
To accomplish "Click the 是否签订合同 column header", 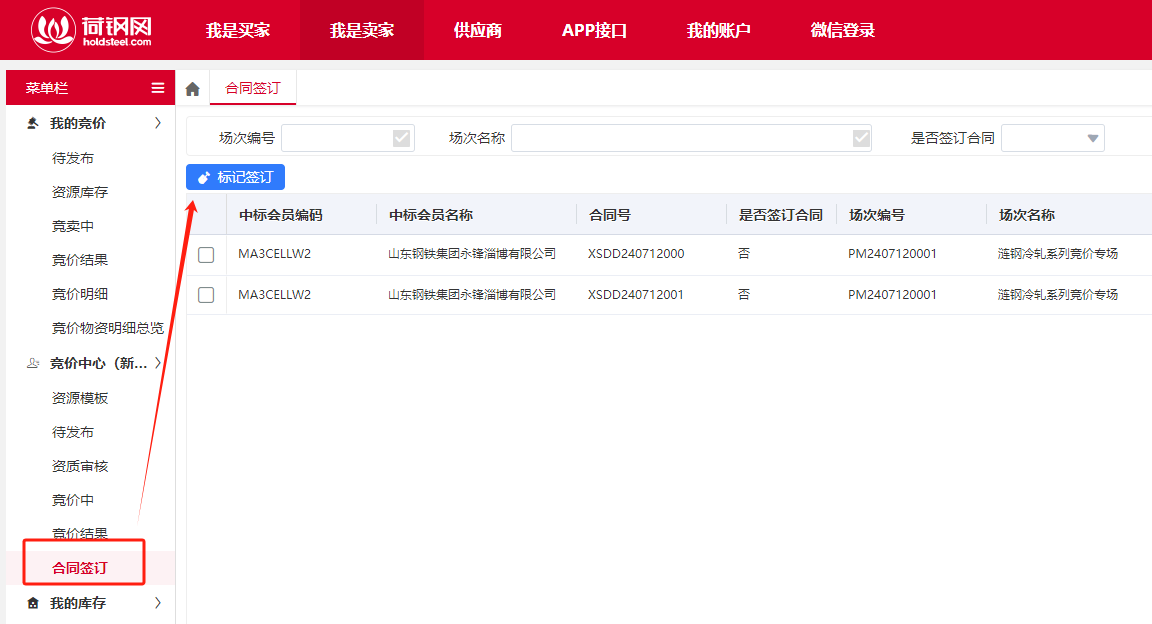I will [x=780, y=215].
